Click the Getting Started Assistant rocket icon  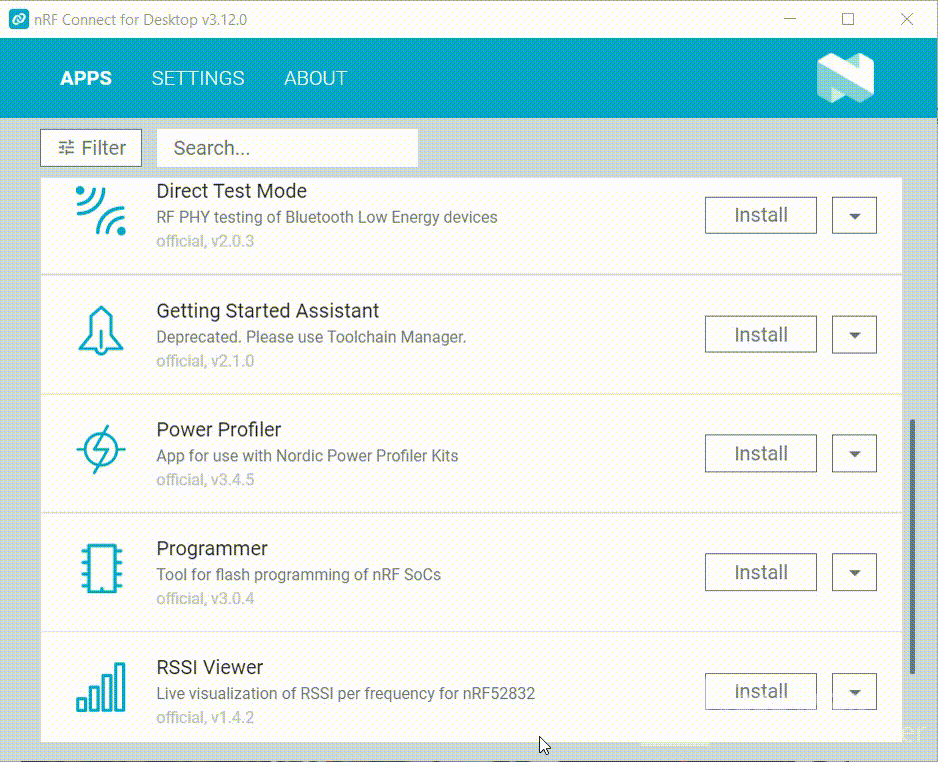click(x=100, y=331)
